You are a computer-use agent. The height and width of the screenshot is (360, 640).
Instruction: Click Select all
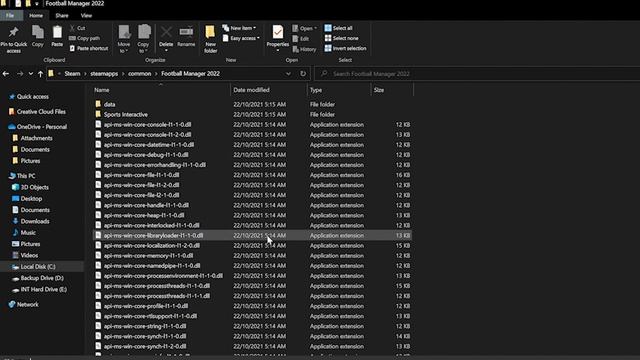pos(338,28)
